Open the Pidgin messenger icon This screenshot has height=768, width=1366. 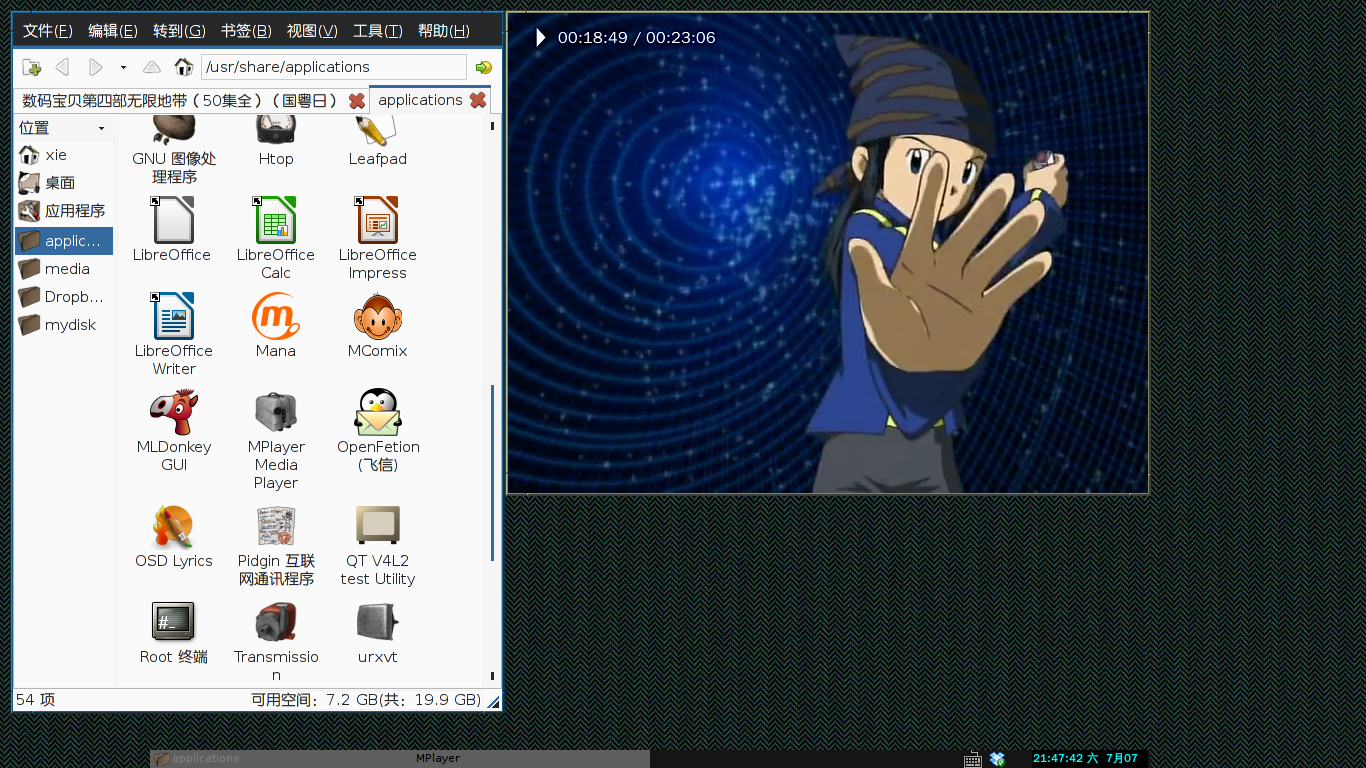(x=276, y=526)
